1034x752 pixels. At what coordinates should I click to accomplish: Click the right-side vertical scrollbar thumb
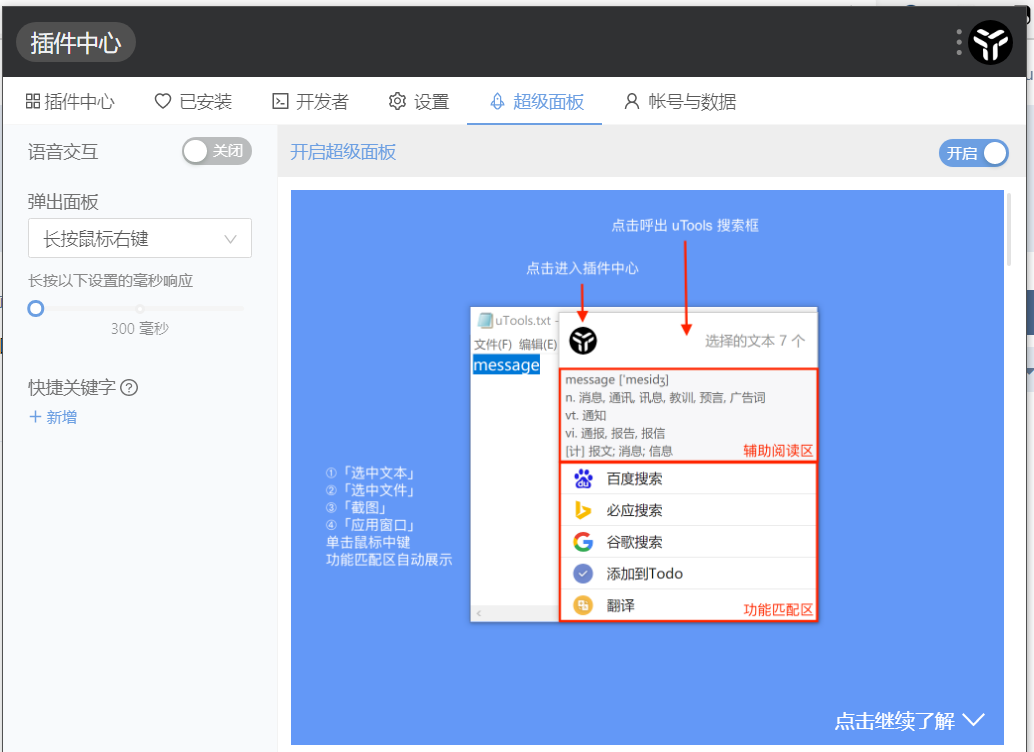pyautogui.click(x=1009, y=230)
